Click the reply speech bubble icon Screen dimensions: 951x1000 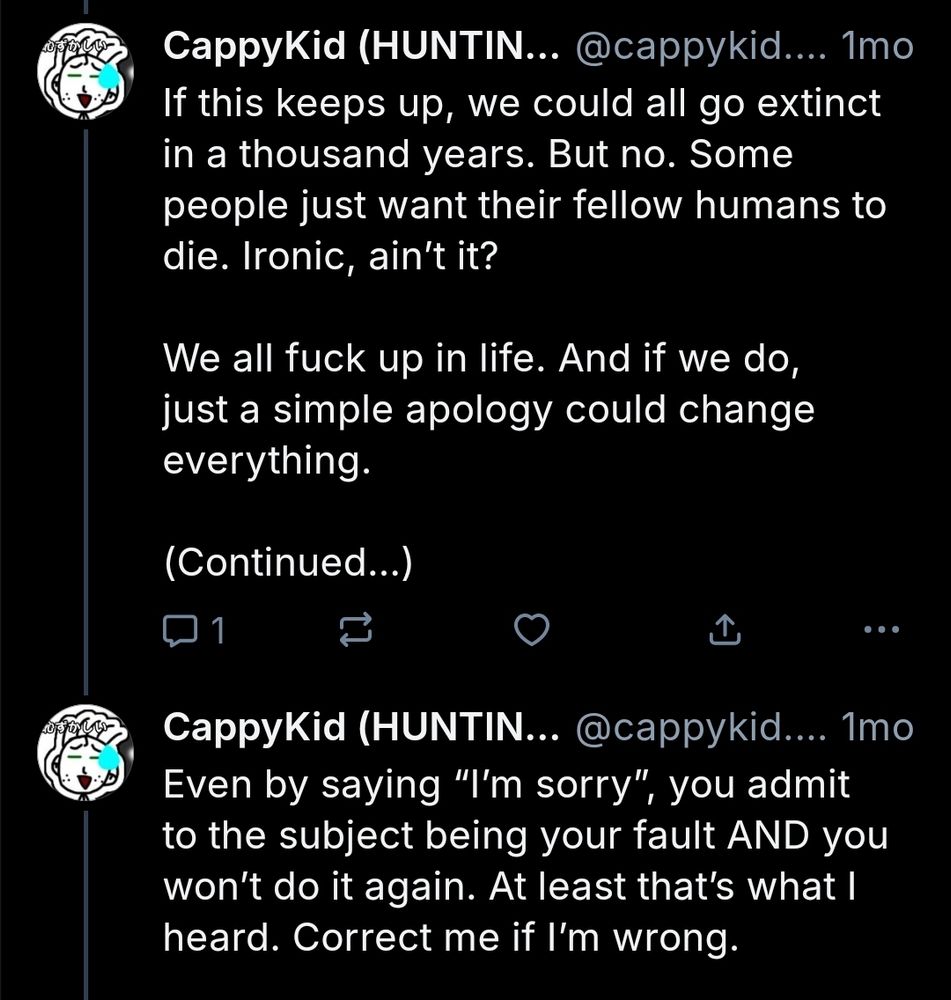click(x=180, y=630)
